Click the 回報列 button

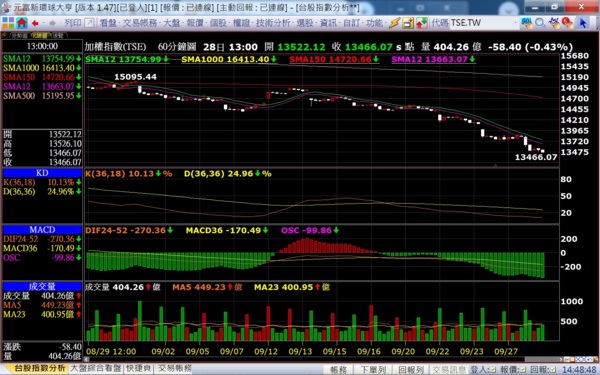pos(411,370)
